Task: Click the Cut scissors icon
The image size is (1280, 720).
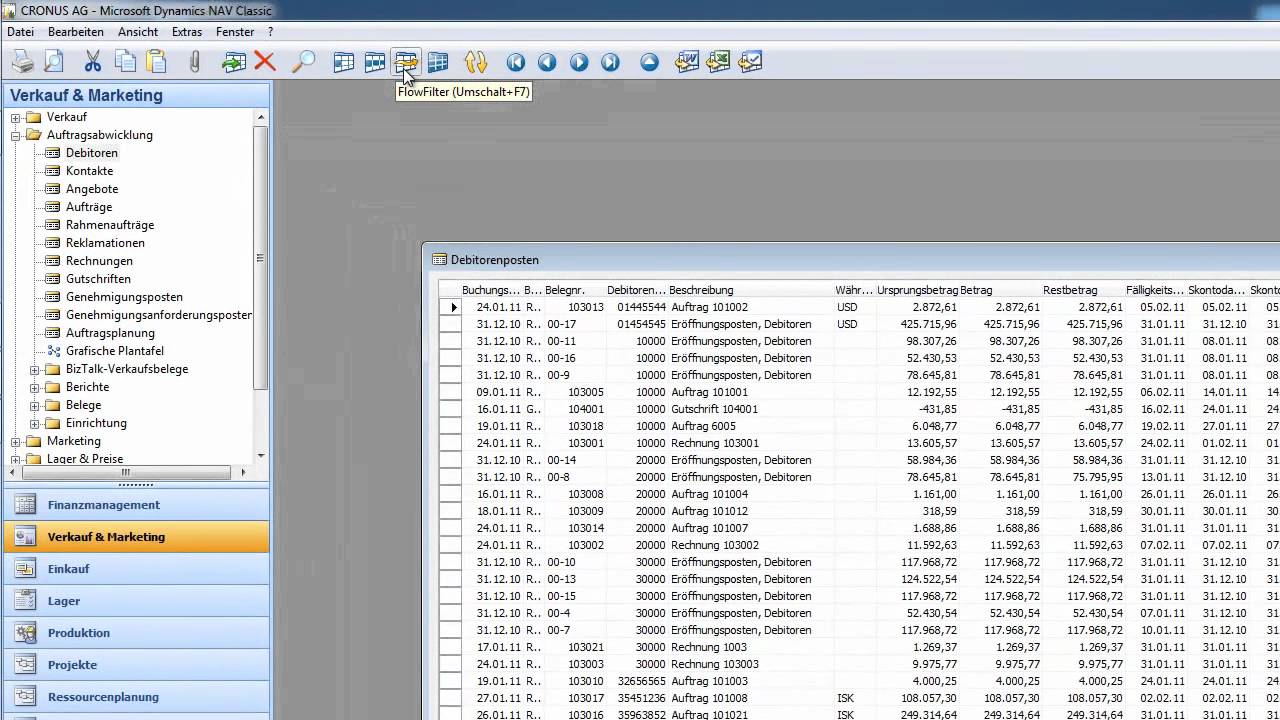Action: 93,62
